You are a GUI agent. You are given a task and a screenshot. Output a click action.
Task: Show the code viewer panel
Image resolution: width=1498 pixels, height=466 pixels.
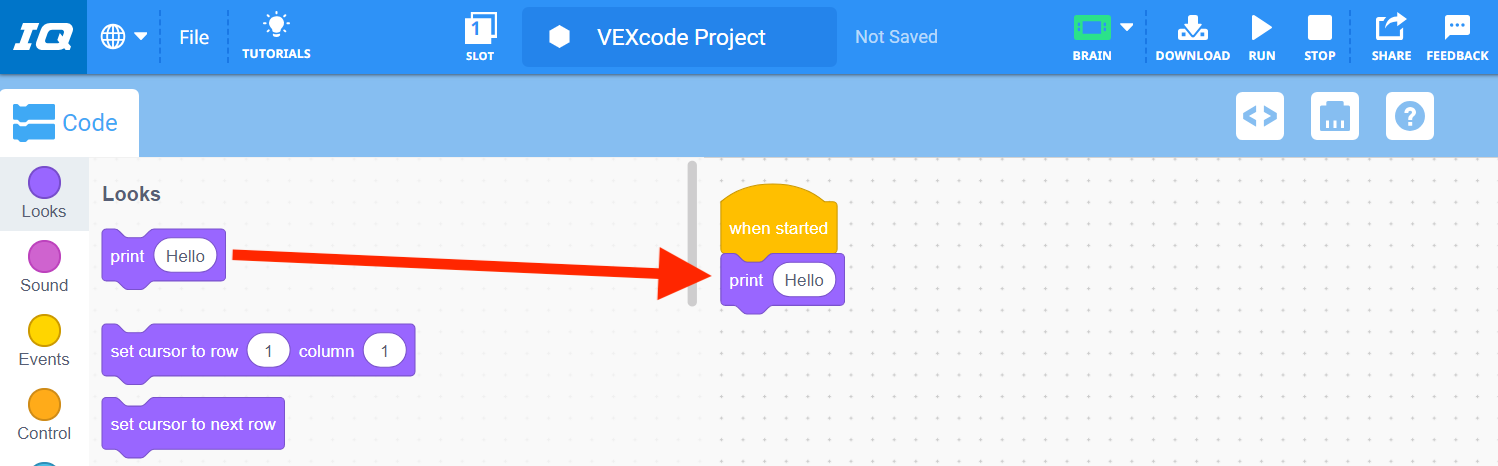coord(1260,116)
